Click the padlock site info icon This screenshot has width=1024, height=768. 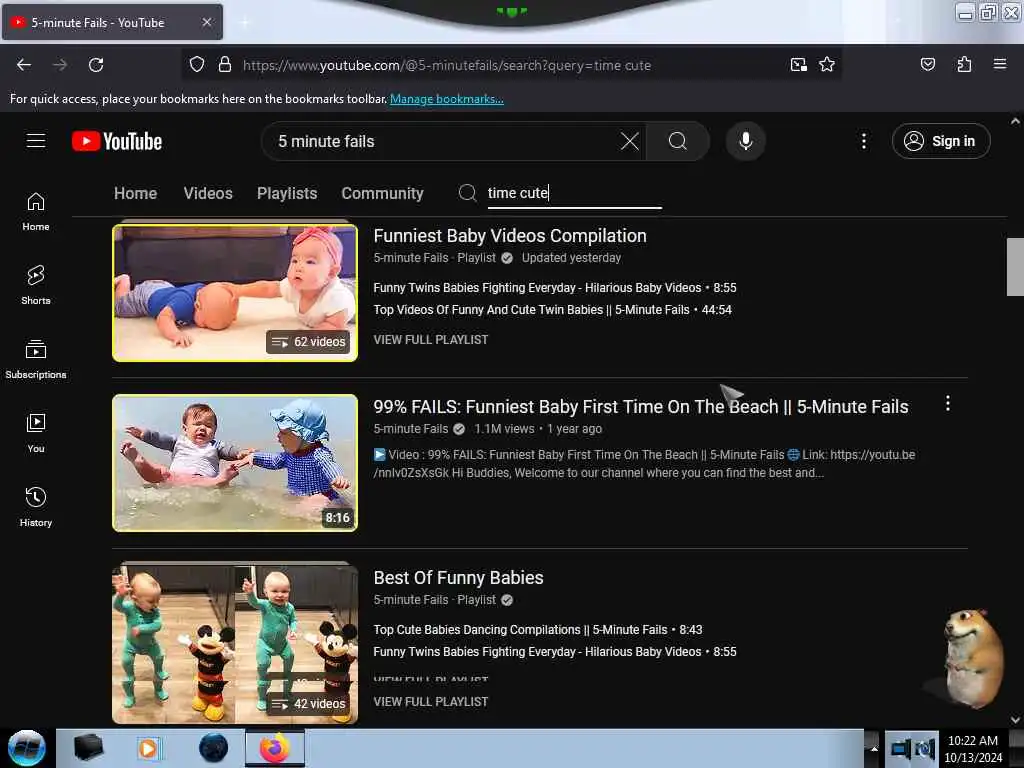point(225,65)
